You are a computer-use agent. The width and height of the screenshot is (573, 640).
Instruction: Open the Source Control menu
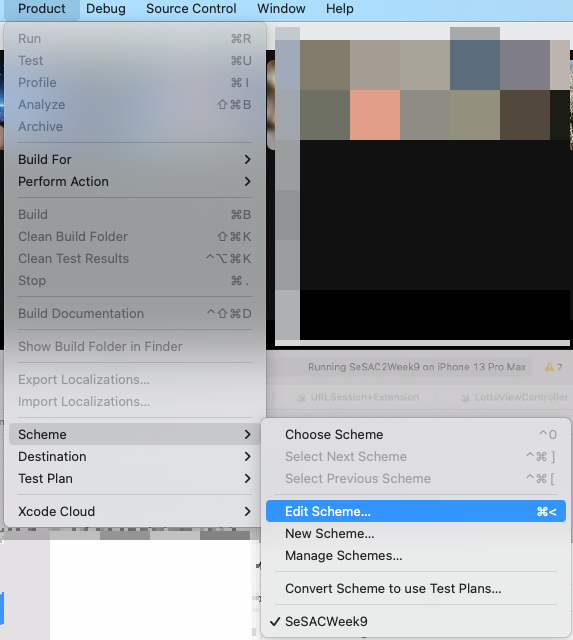pyautogui.click(x=191, y=9)
